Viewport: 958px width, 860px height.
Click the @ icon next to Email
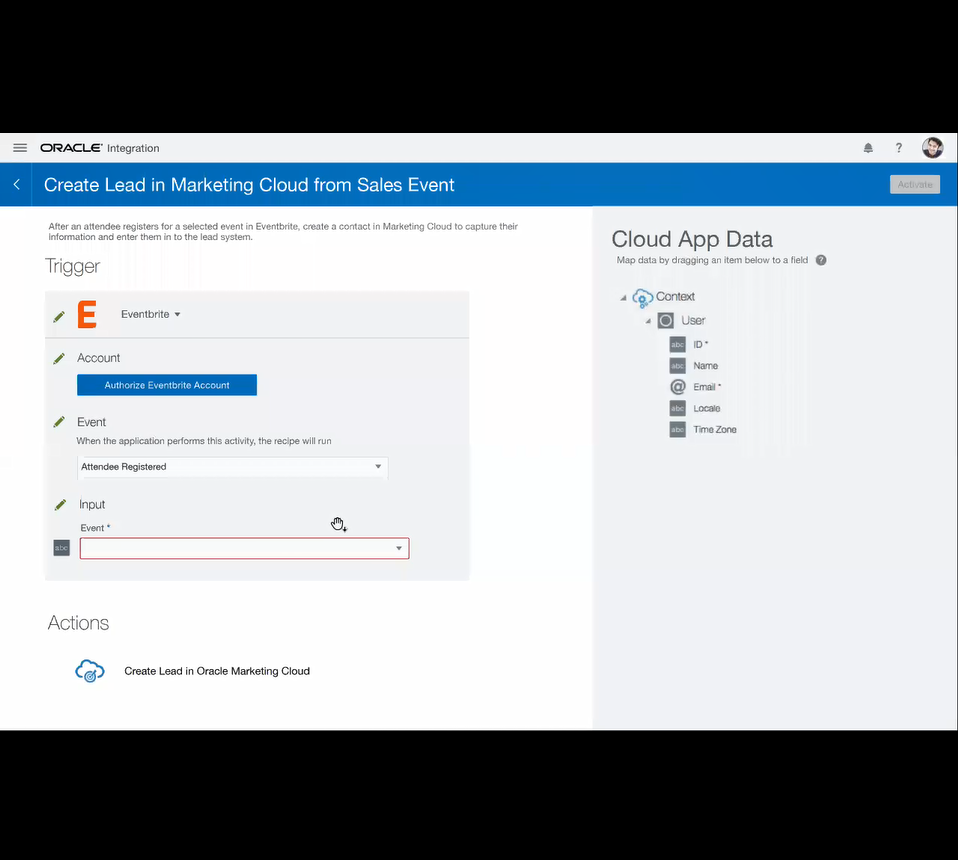pos(678,387)
